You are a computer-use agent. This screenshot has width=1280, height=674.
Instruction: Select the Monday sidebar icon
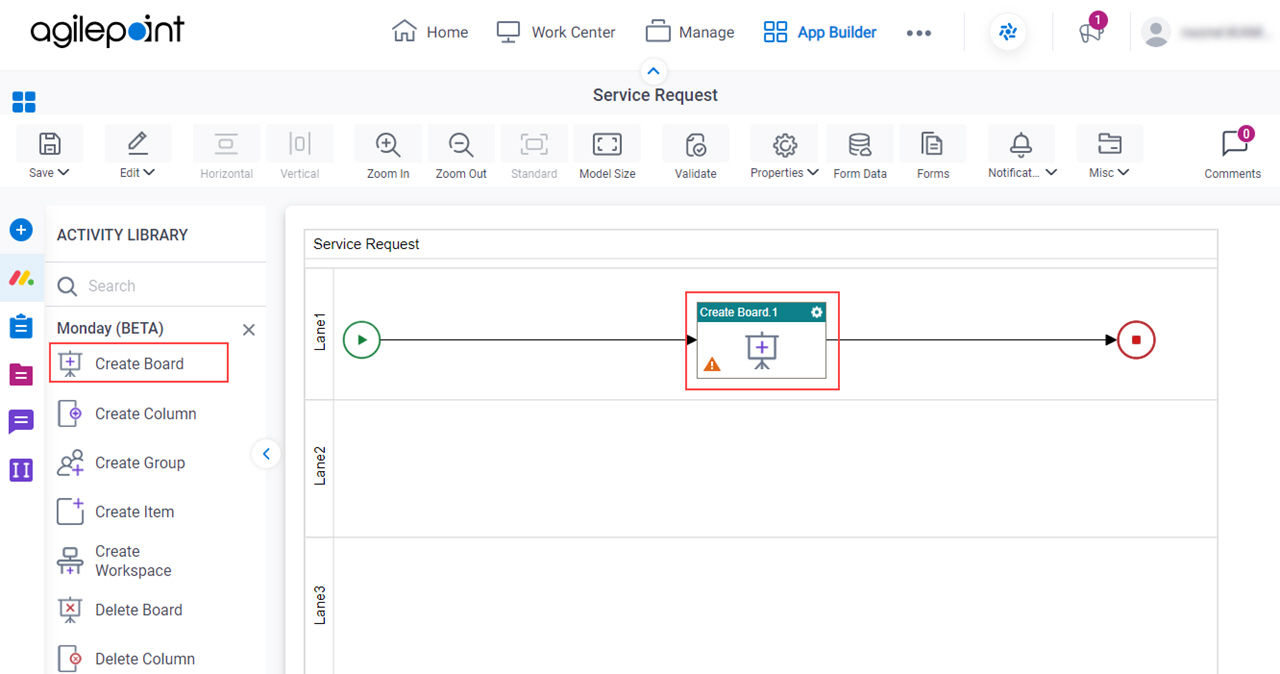click(x=21, y=278)
